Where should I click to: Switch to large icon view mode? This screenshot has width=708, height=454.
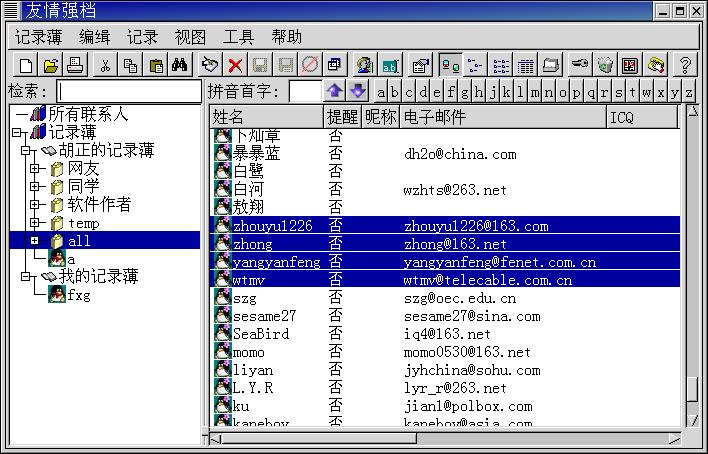coord(451,65)
